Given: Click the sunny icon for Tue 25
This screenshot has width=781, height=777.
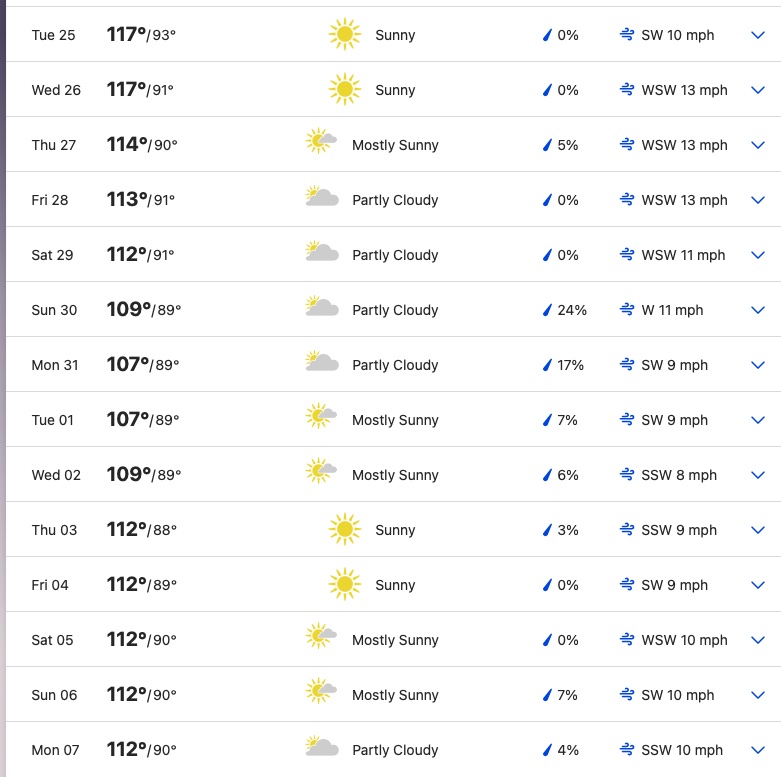Looking at the screenshot, I should click(344, 35).
